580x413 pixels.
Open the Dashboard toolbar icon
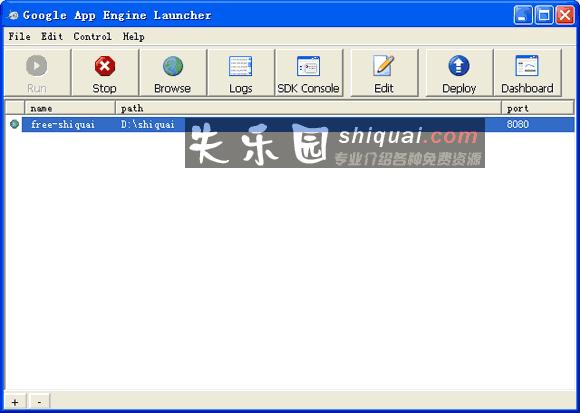527,66
